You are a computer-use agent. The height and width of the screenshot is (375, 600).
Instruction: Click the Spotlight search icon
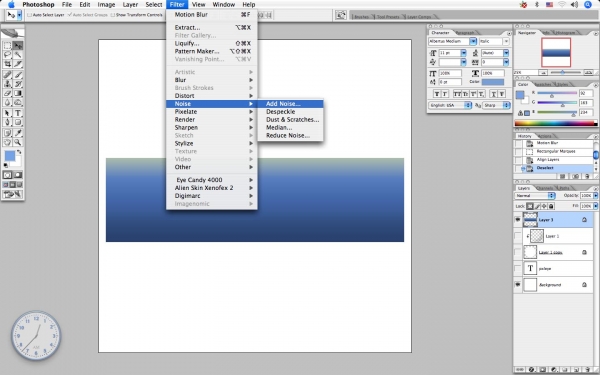(x=588, y=5)
